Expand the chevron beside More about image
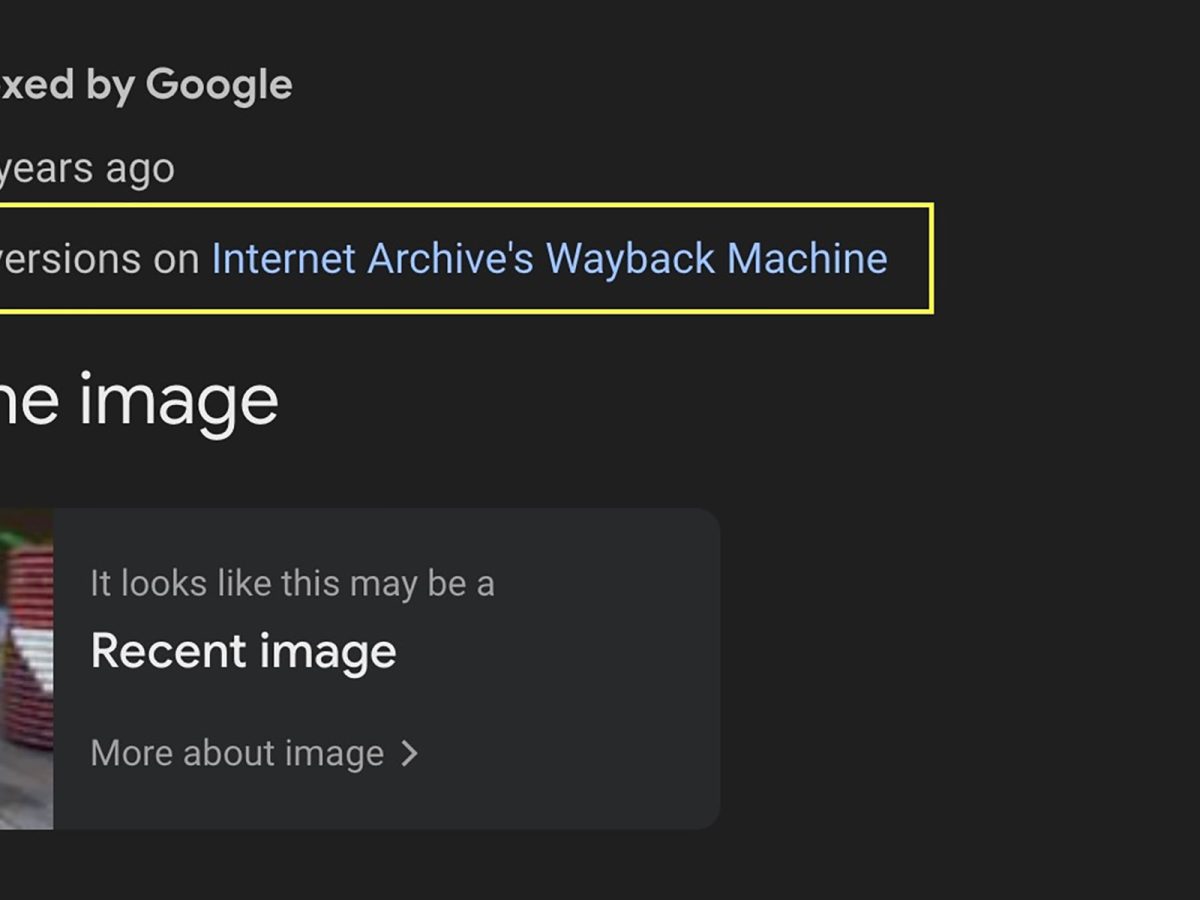 coord(409,753)
